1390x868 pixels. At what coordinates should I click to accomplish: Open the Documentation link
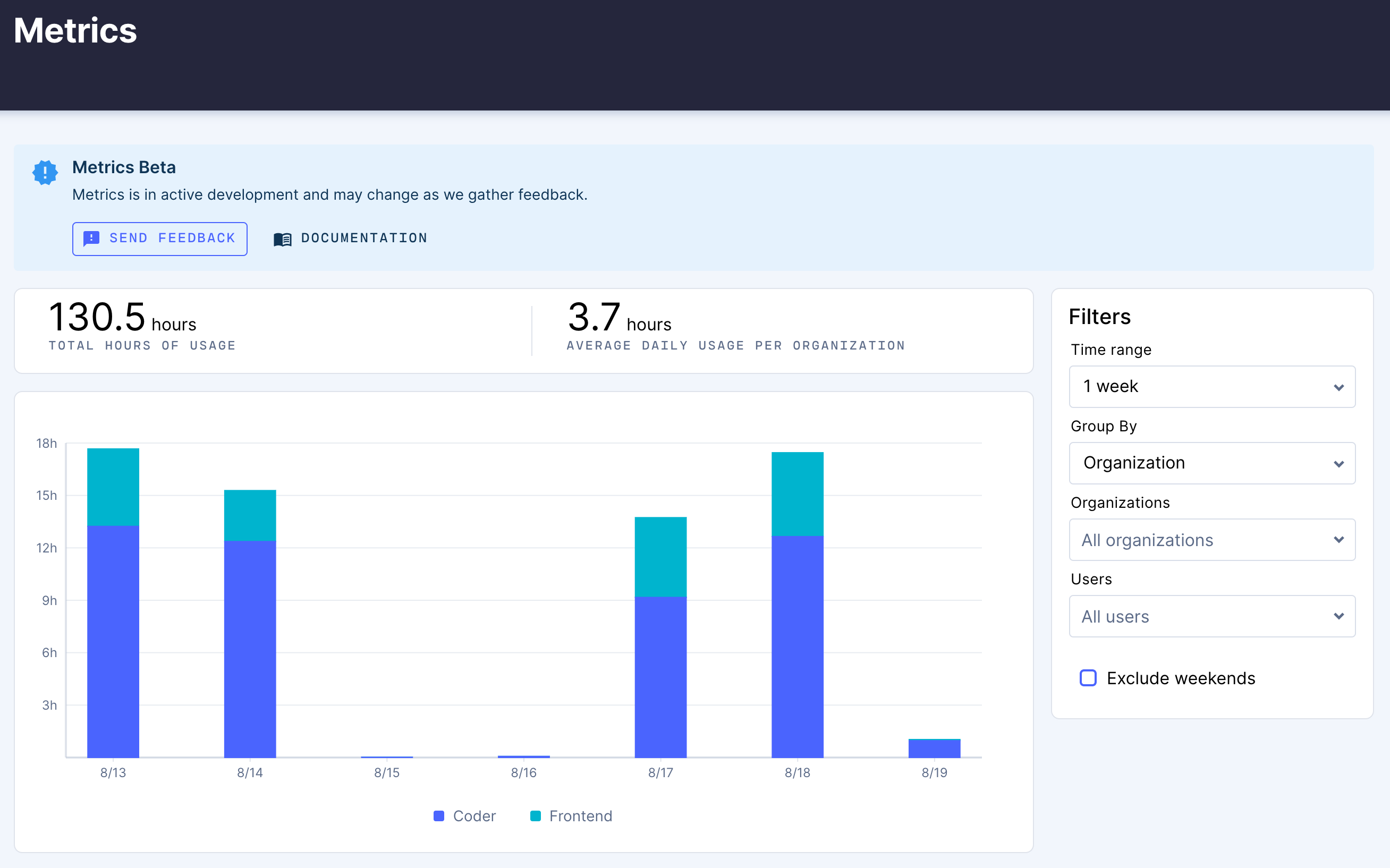pos(363,238)
